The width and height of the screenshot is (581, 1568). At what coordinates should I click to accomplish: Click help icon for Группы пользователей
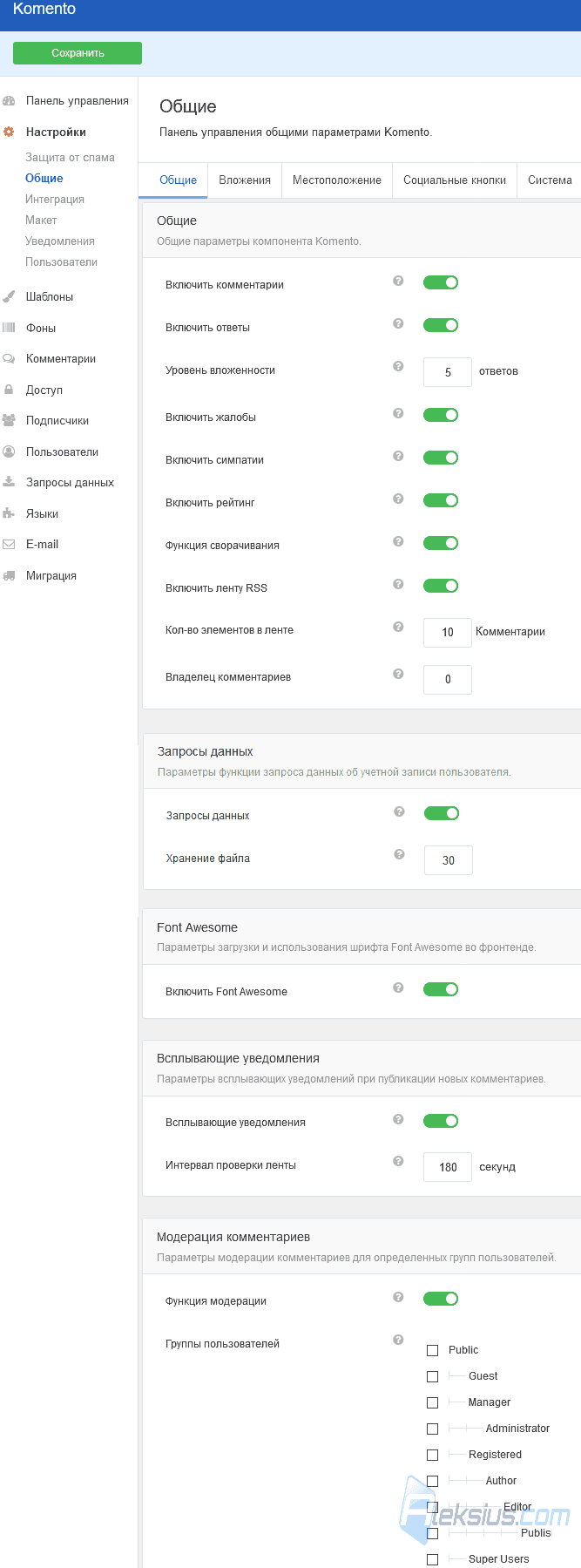pos(398,1340)
